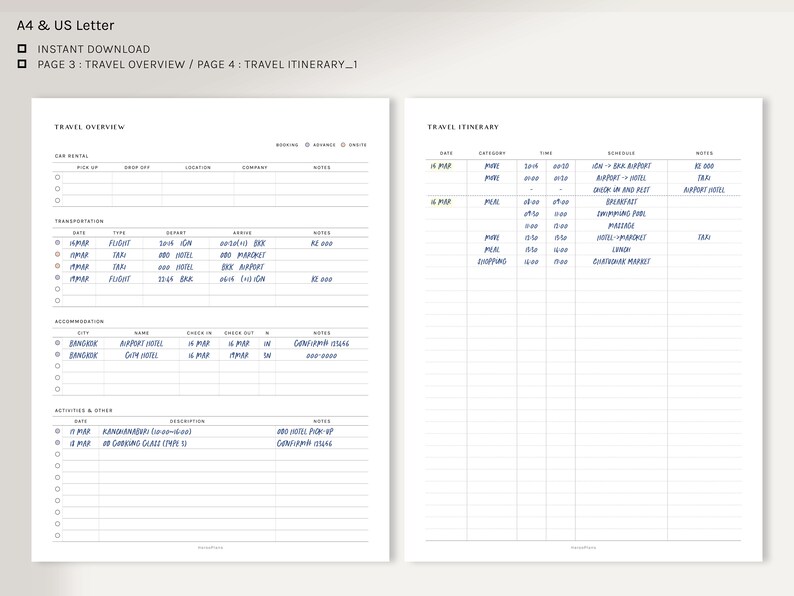Image resolution: width=794 pixels, height=596 pixels.
Task: Mark the circle beside the CITY HOTEL accommodation row
Action: (58, 354)
